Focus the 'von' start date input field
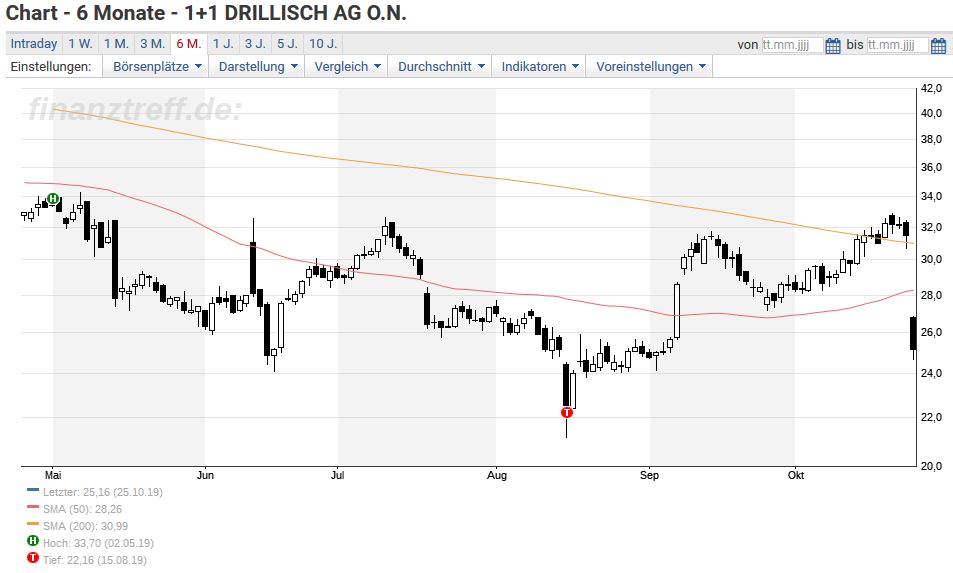 [793, 45]
